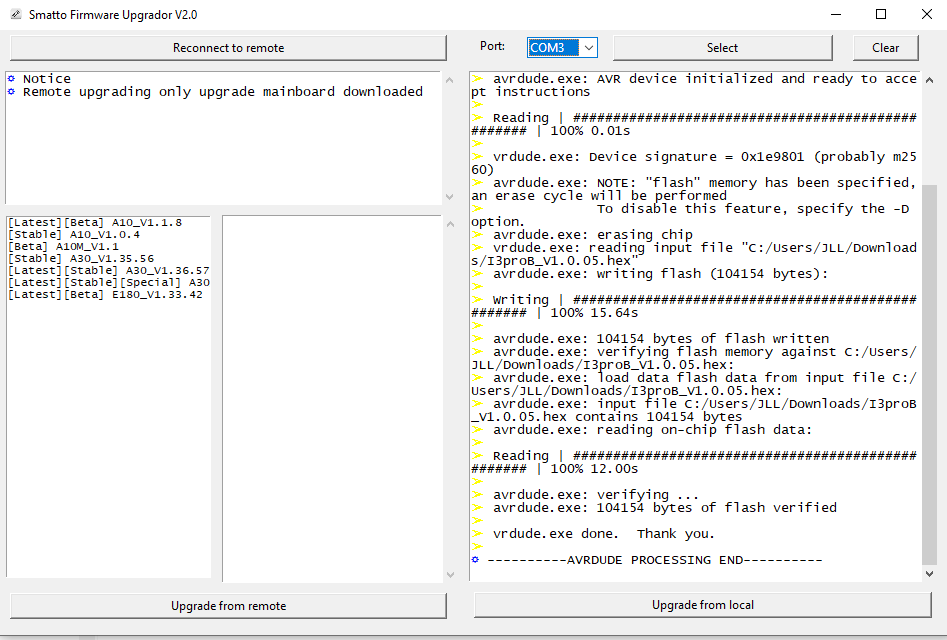Click '104154 bytes of flash written' log line
This screenshot has height=640, width=947.
661,339
